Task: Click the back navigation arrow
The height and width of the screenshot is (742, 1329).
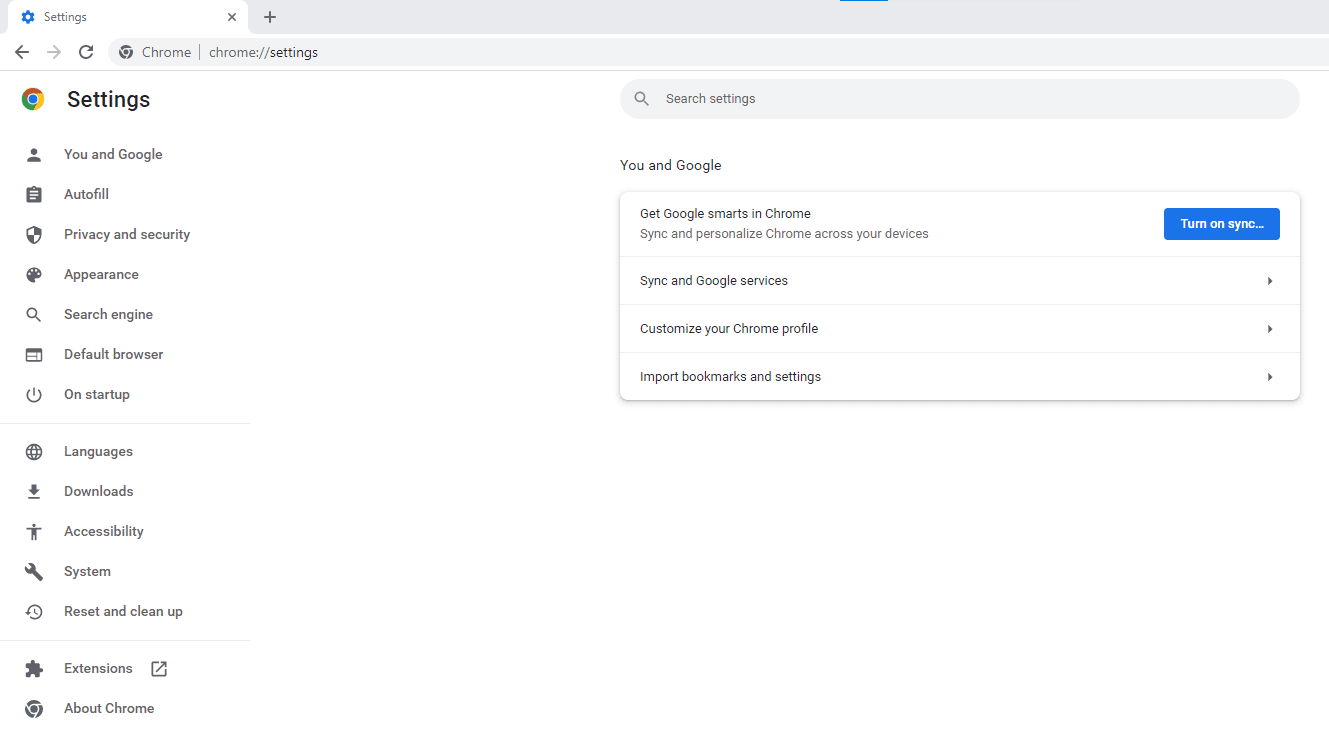Action: 22,52
